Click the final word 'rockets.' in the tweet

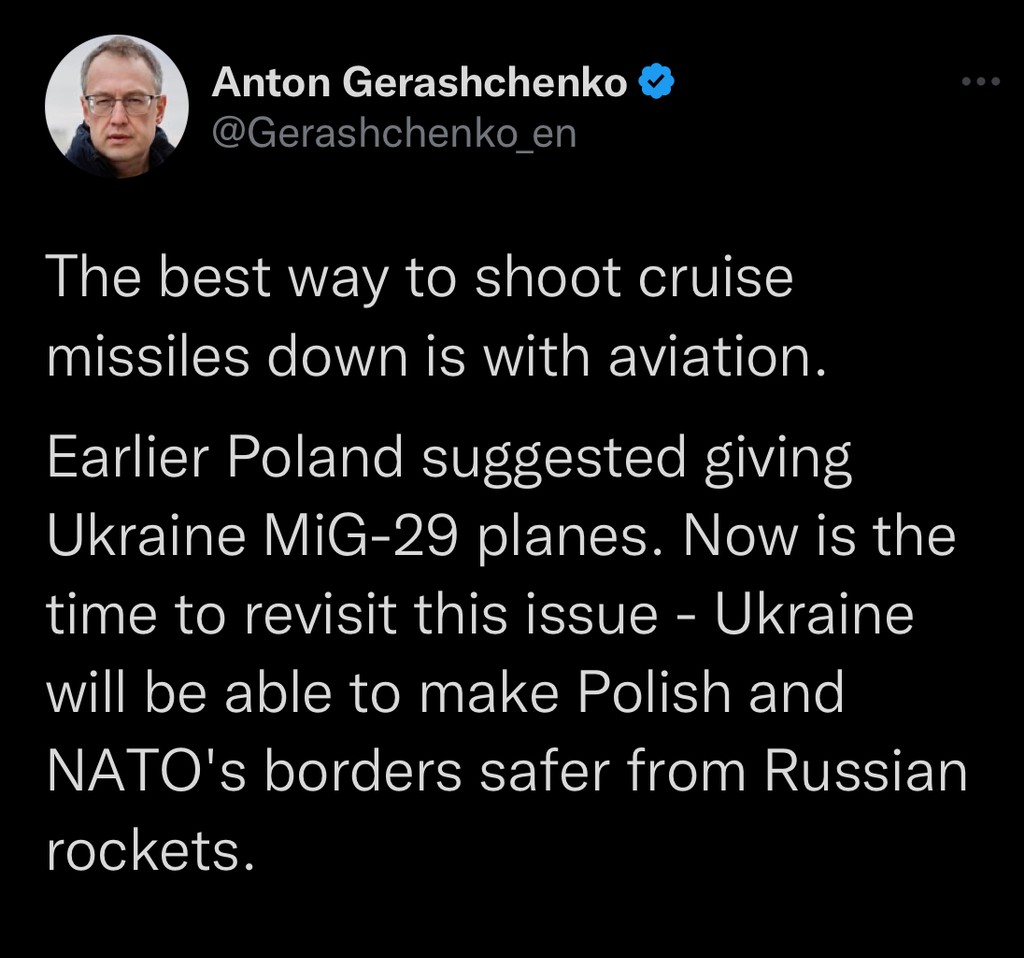tap(150, 852)
